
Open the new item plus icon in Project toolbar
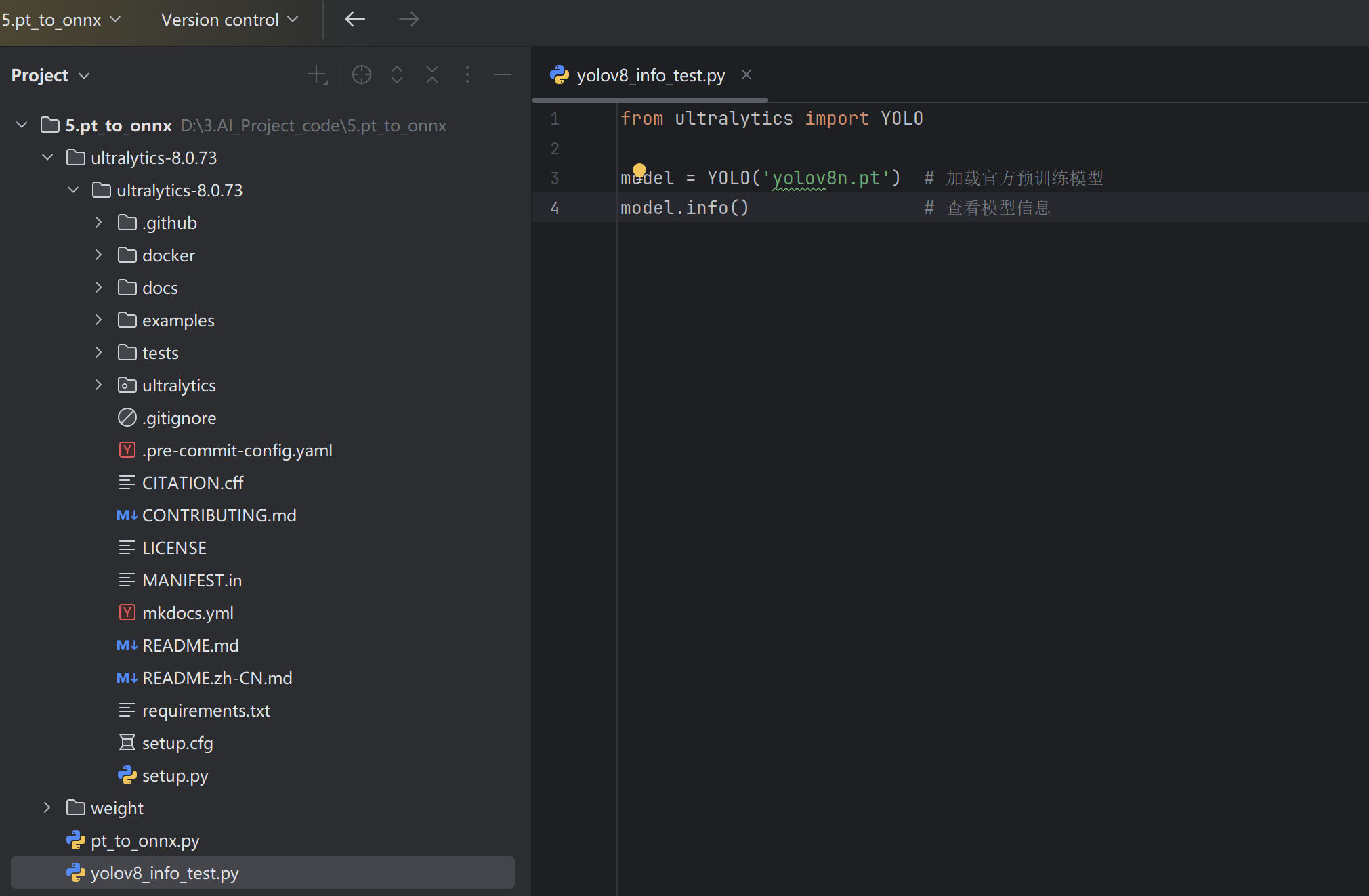[x=316, y=74]
